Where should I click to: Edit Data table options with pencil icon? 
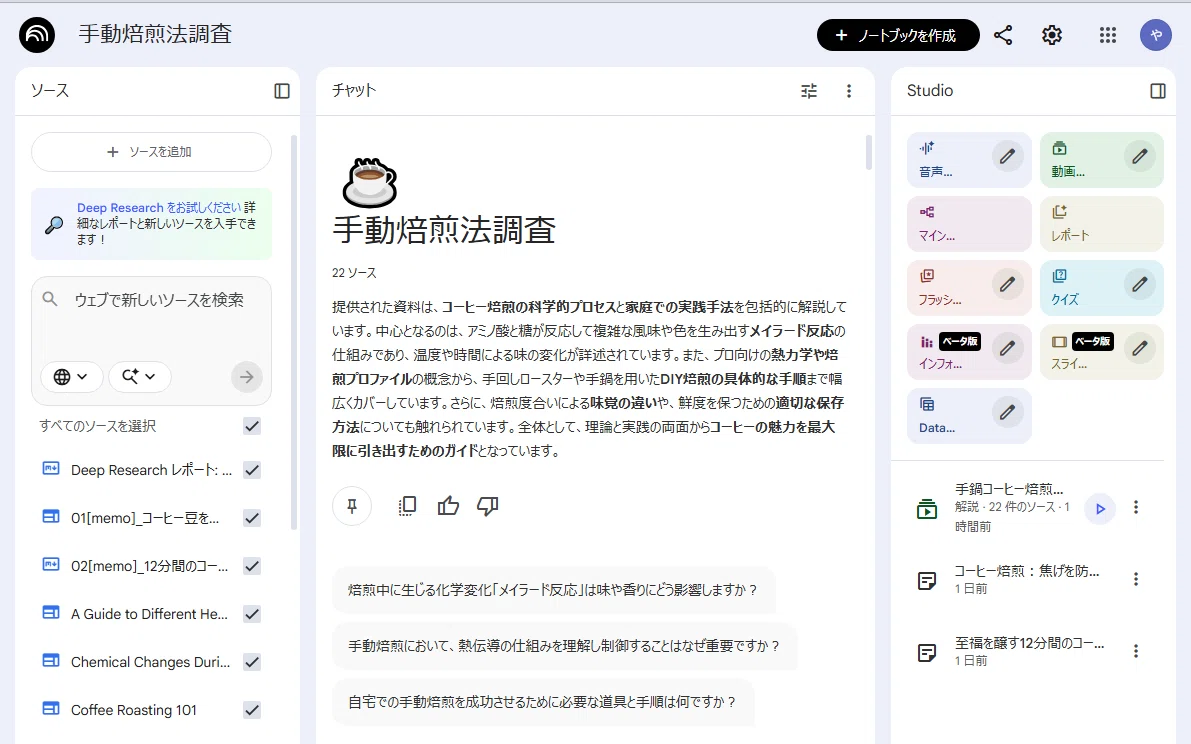(x=1007, y=412)
